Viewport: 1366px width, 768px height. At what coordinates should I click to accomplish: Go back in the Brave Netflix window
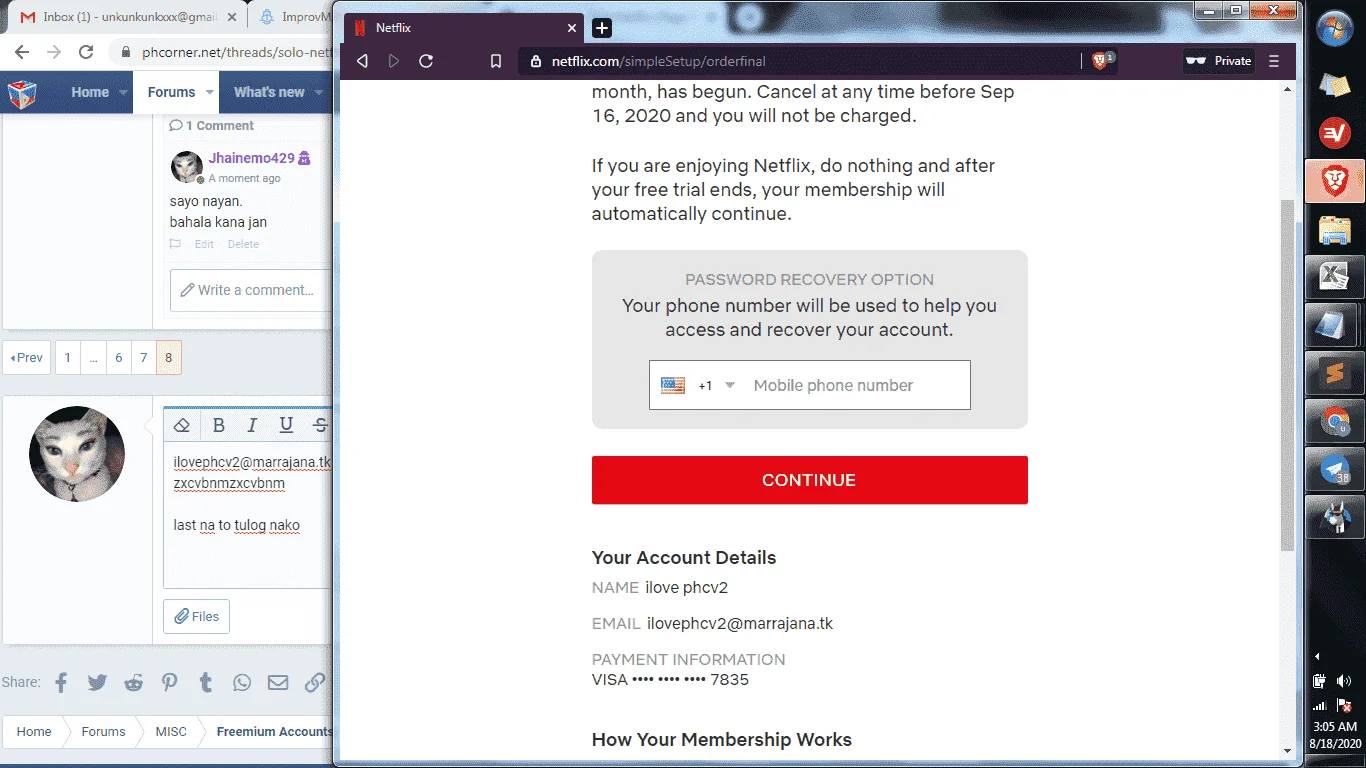pyautogui.click(x=362, y=61)
